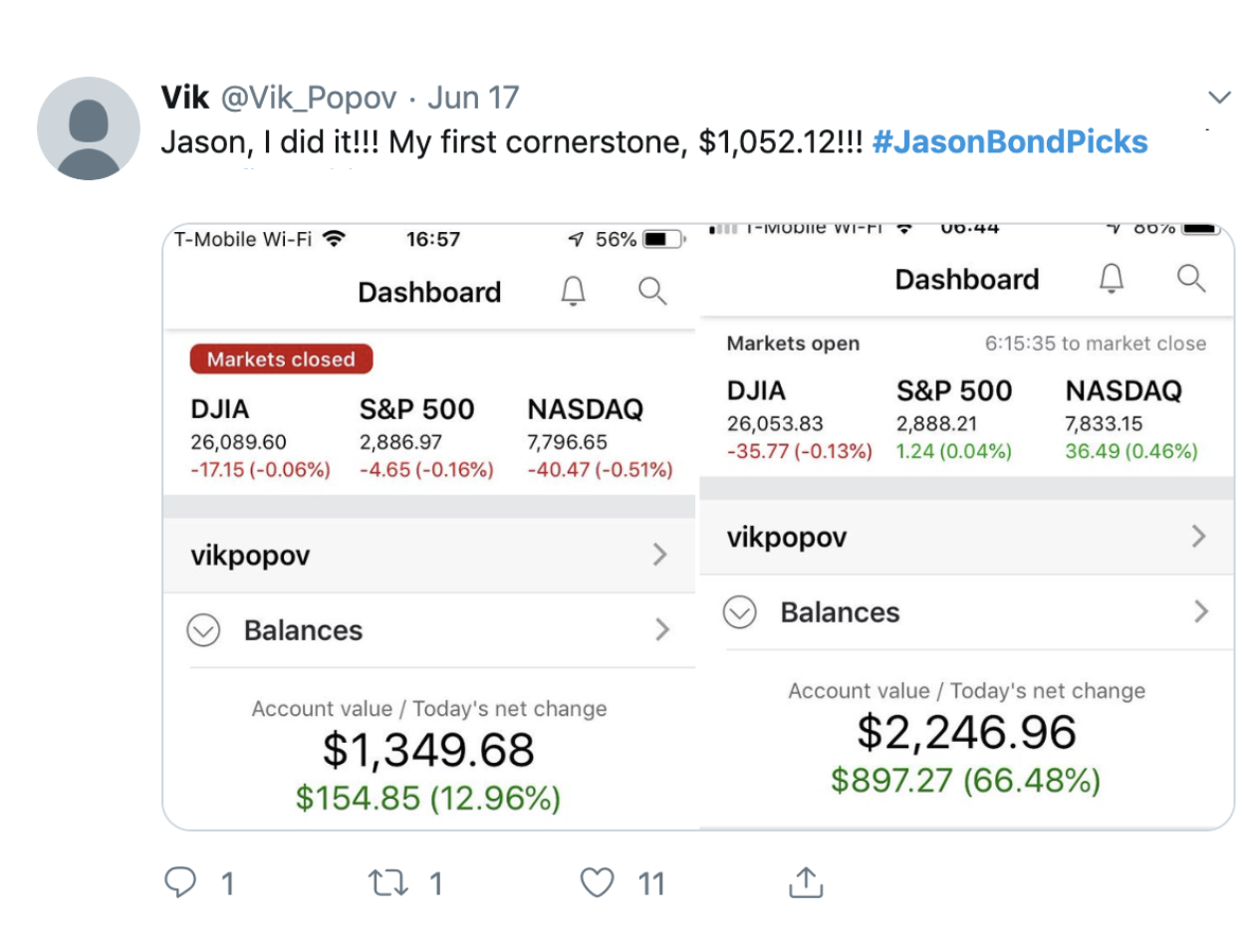Tap right dashboard notification bell icon
This screenshot has height=952, width=1257.
[1112, 278]
